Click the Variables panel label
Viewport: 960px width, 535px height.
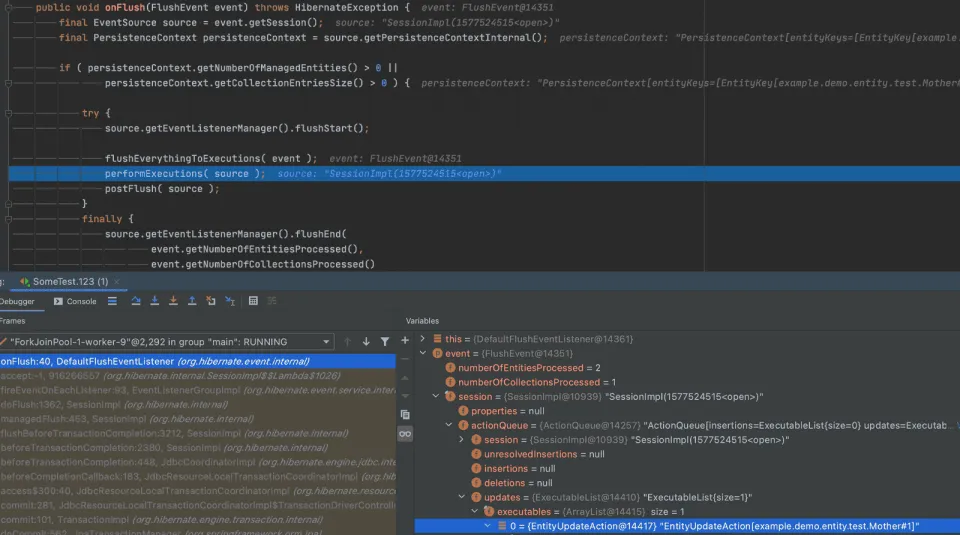tap(422, 321)
